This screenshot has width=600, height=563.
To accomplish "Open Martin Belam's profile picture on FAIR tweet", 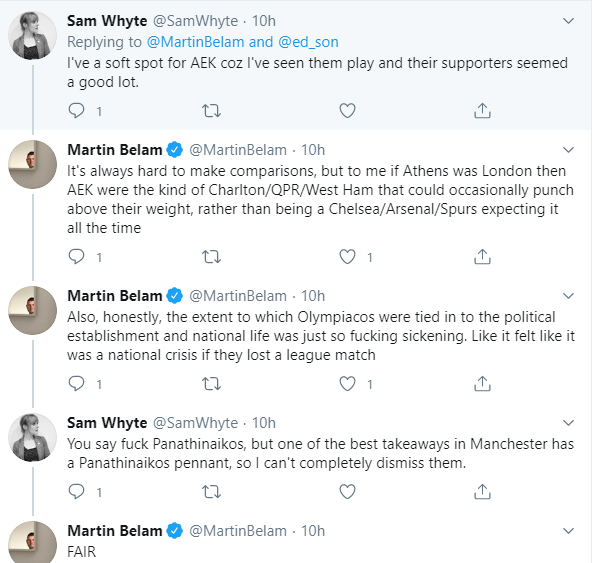I will tap(32, 542).
